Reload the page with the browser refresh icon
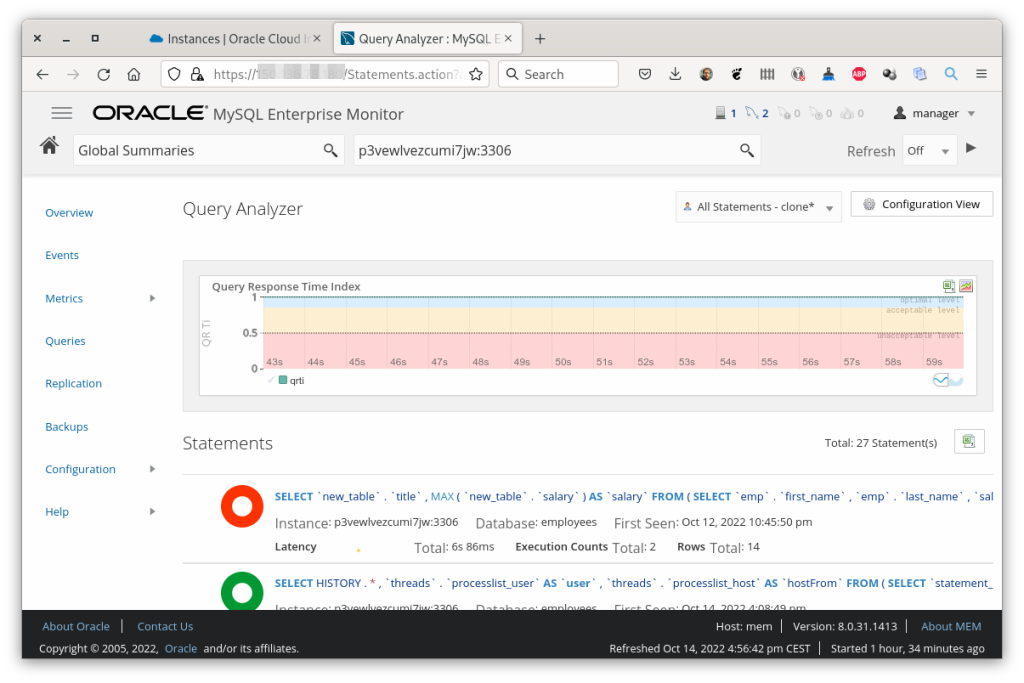The image size is (1024, 683). [103, 74]
